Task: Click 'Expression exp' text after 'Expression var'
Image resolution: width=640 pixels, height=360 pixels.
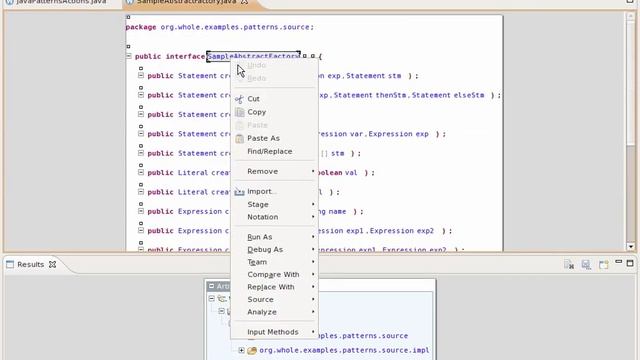Action: (x=398, y=134)
